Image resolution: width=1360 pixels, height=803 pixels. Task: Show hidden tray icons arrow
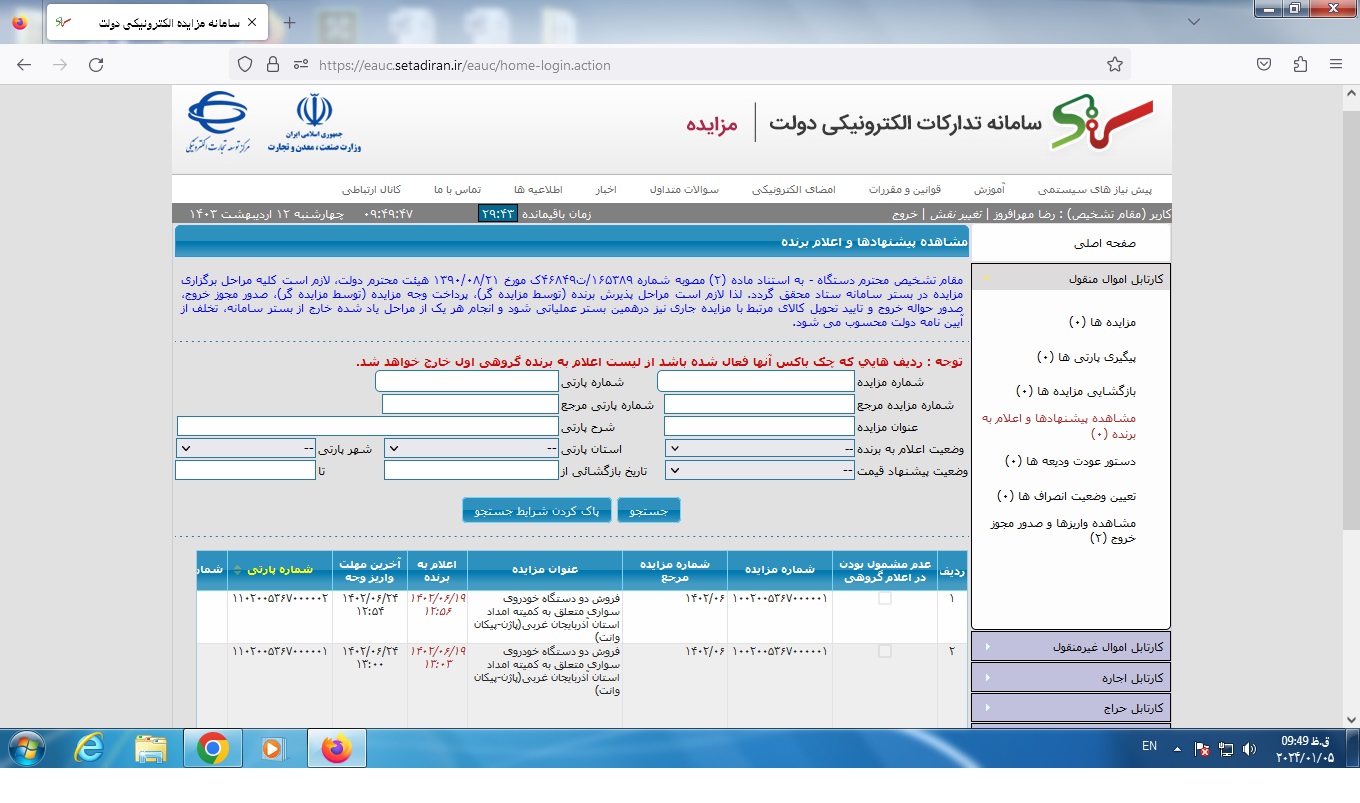pyautogui.click(x=1179, y=748)
